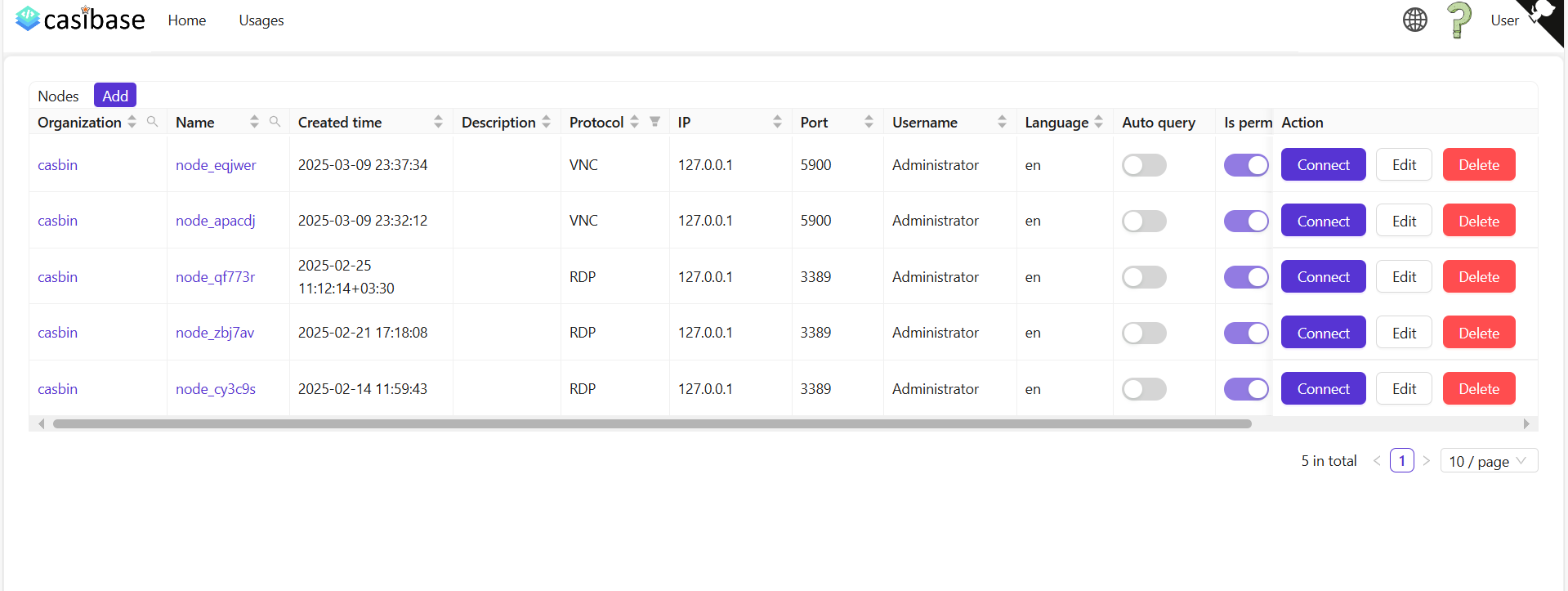Open the language globe icon
The height and width of the screenshot is (591, 1568).
1414,20
